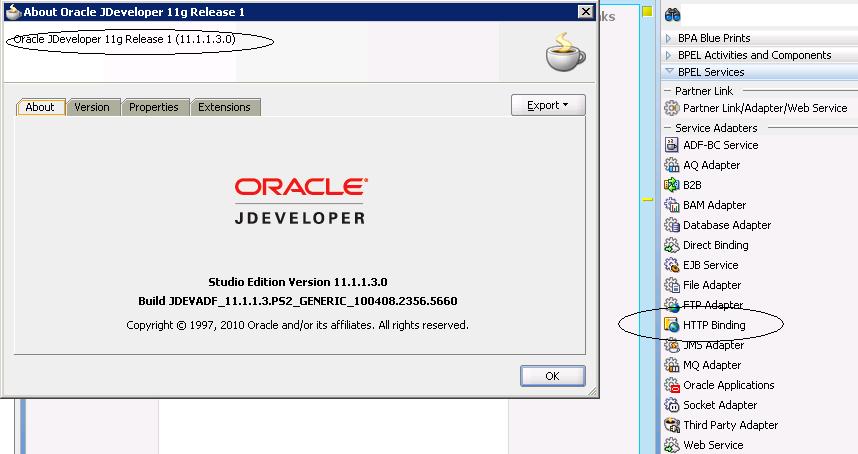Click the Oracle Applications icon
The height and width of the screenshot is (454, 858).
[671, 385]
